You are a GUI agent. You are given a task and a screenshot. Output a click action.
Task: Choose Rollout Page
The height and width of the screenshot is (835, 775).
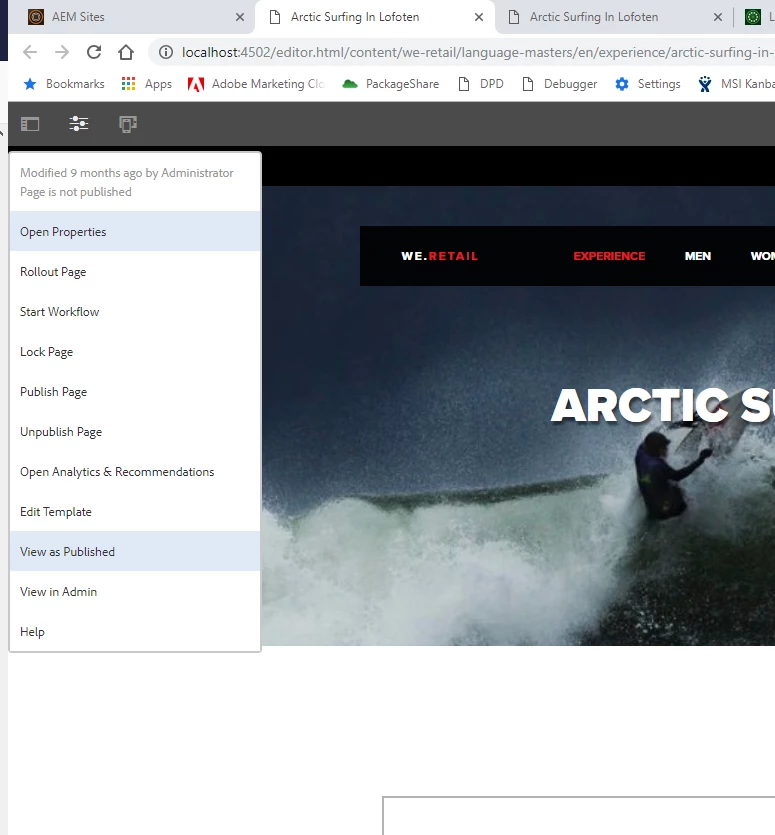point(135,272)
